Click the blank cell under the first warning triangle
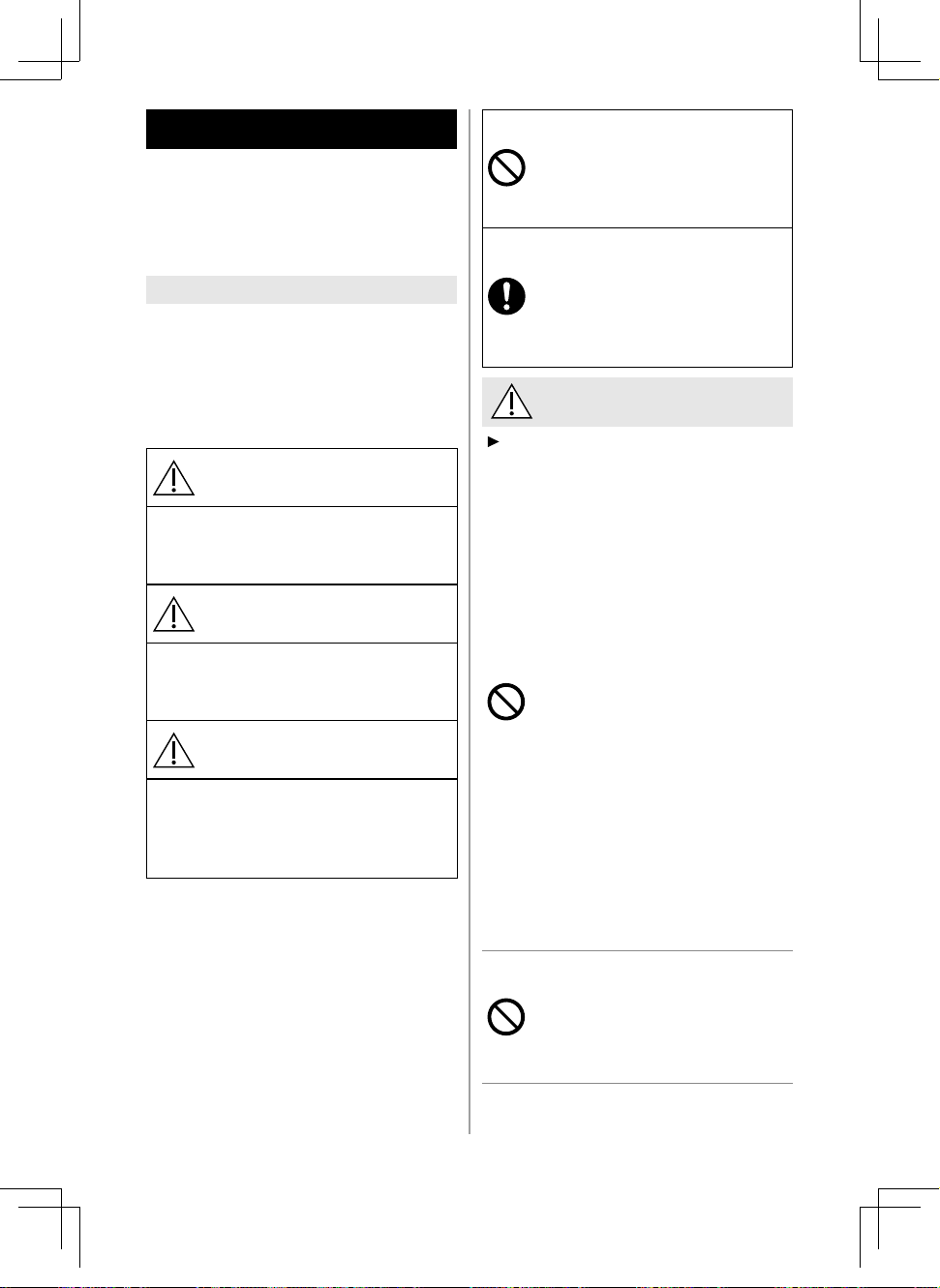The width and height of the screenshot is (940, 1288). coord(301,545)
